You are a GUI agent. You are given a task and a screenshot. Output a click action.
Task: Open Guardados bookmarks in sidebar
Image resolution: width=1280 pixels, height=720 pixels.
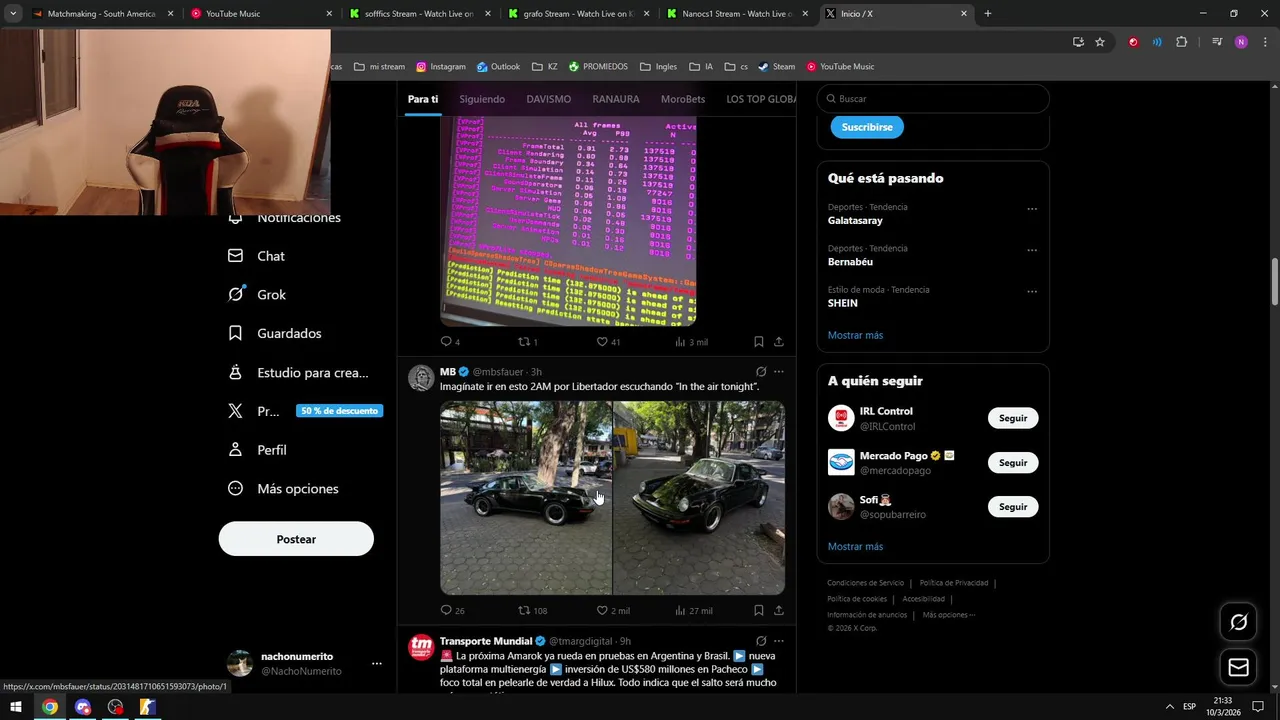275,333
